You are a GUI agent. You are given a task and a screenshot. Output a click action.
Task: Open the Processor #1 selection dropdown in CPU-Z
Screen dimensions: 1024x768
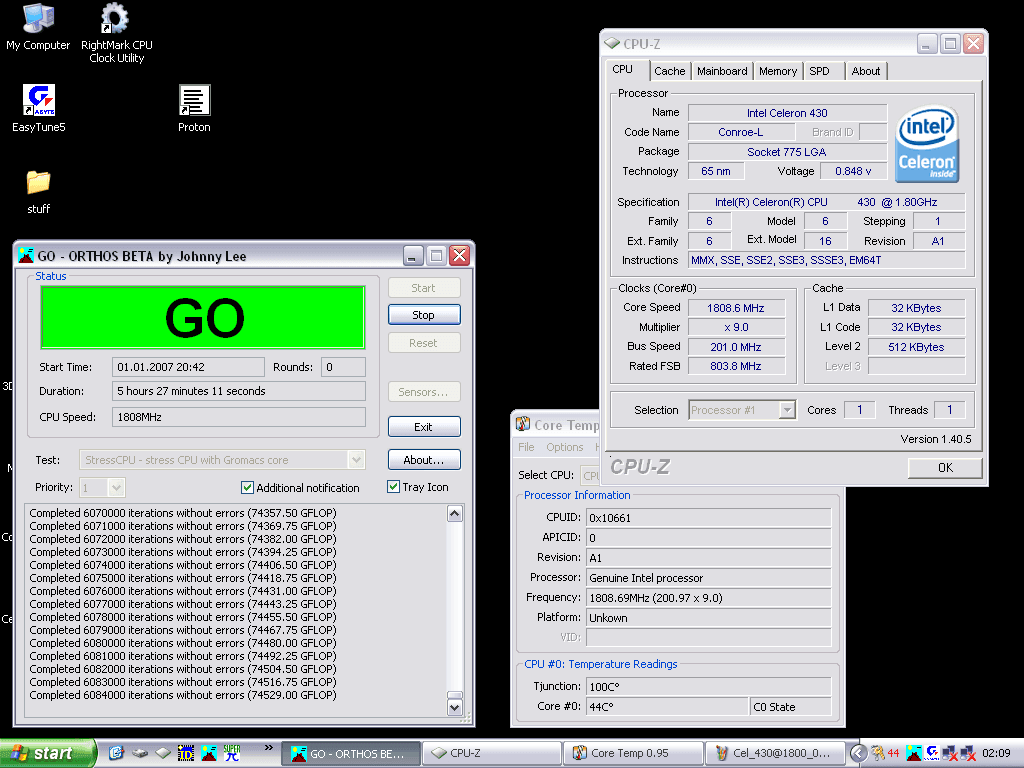[x=787, y=410]
